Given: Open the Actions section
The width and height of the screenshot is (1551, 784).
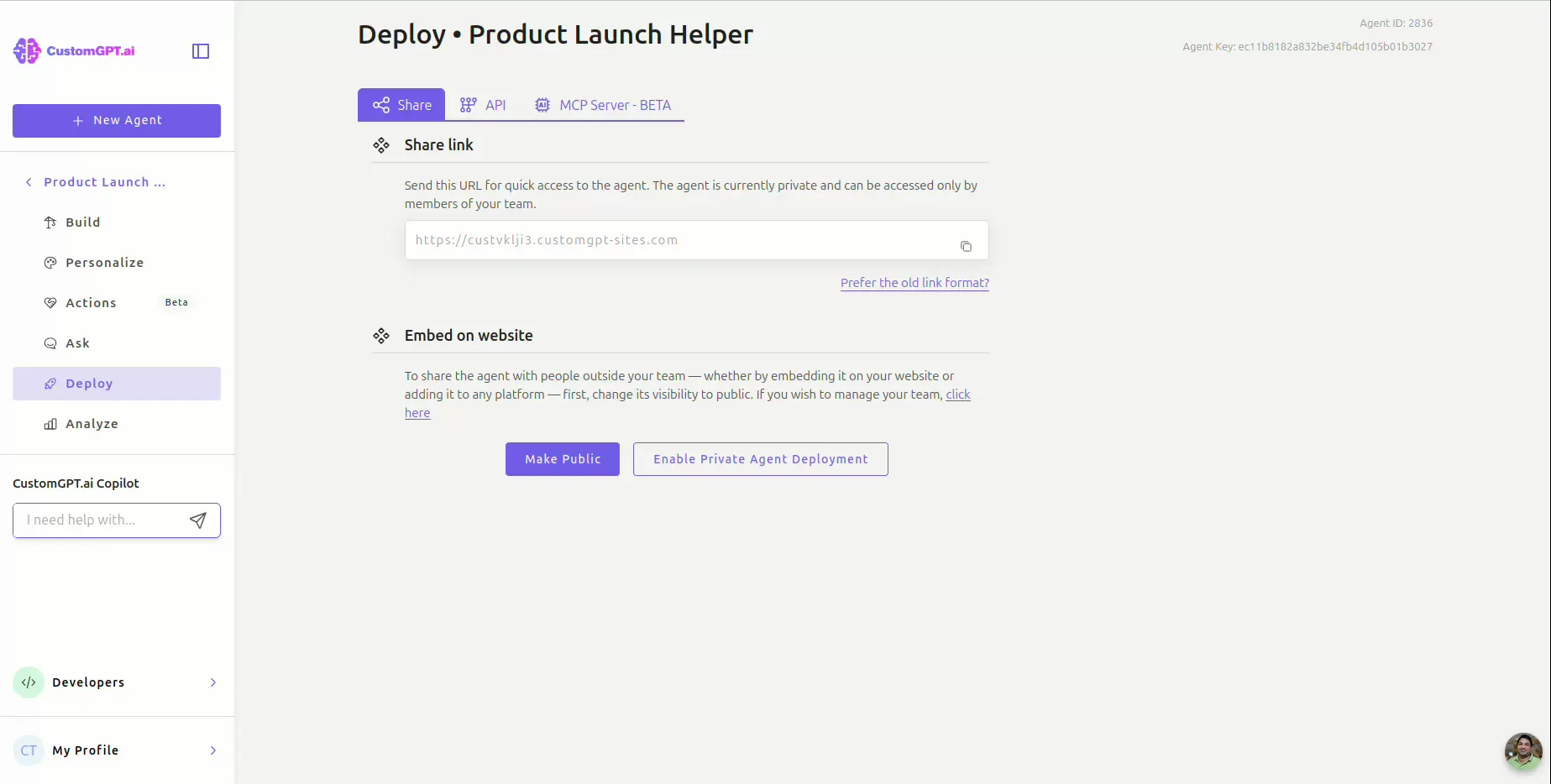Looking at the screenshot, I should tap(117, 303).
